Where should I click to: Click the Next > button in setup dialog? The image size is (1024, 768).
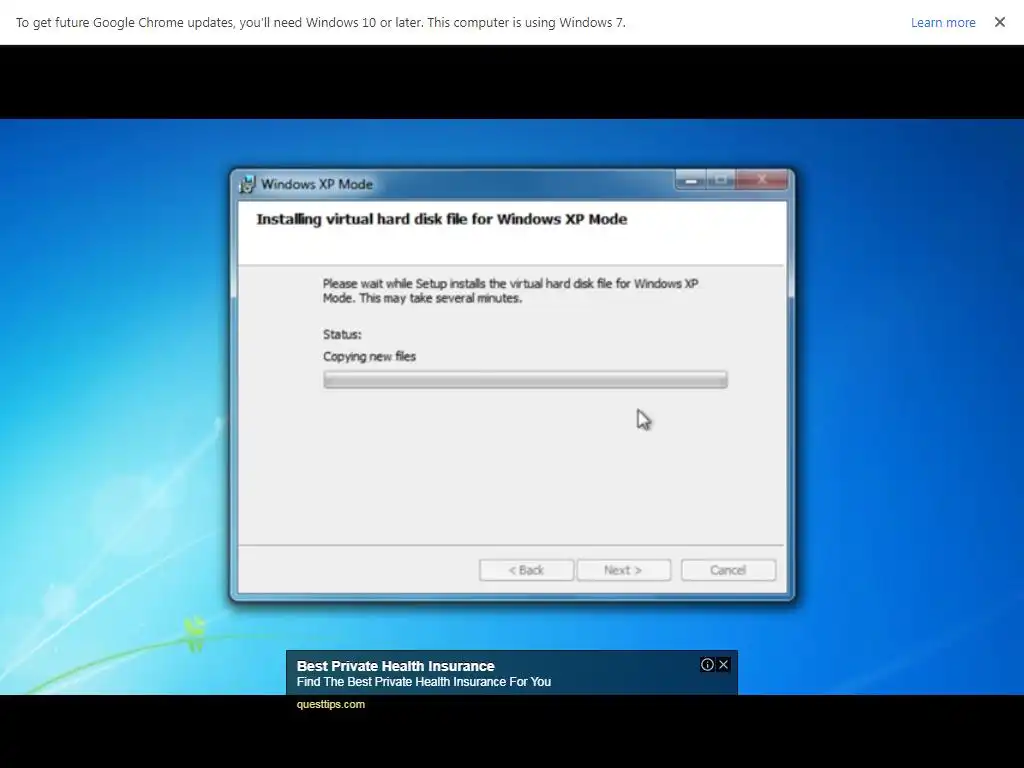pos(623,570)
